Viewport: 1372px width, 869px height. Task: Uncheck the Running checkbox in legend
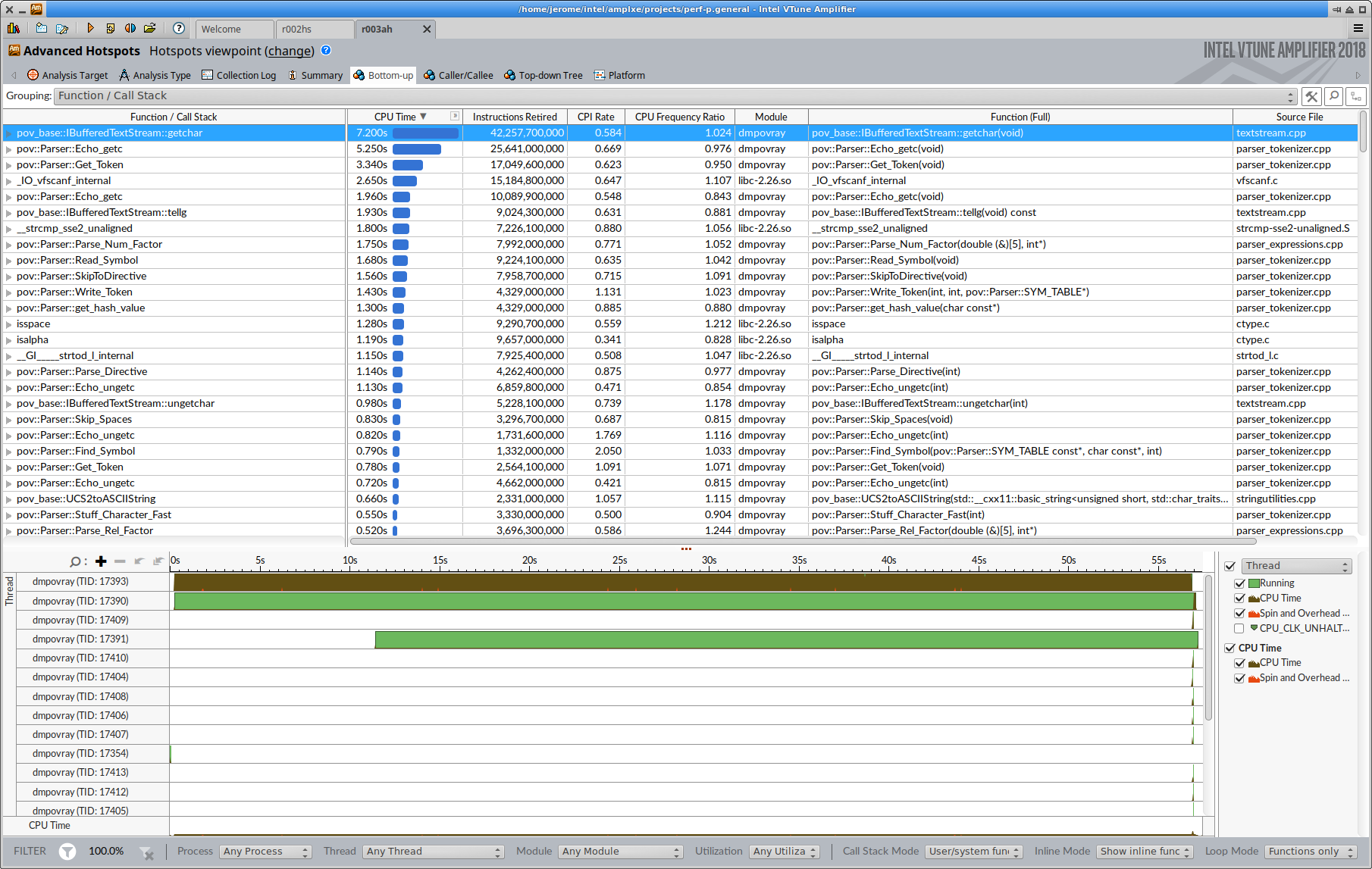coord(1240,583)
